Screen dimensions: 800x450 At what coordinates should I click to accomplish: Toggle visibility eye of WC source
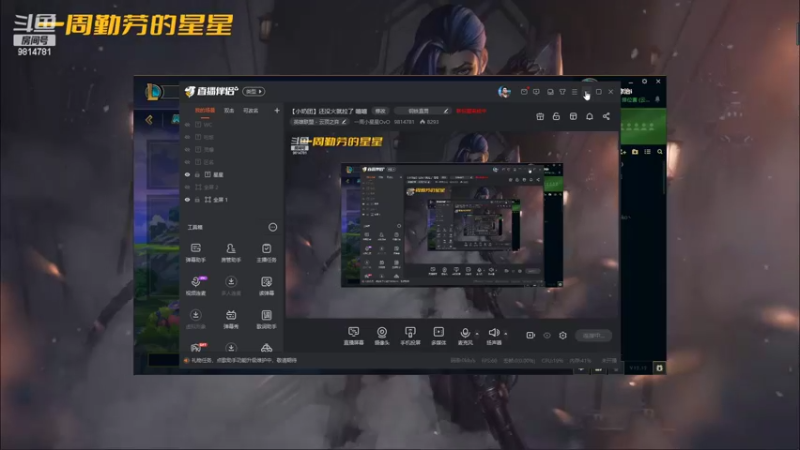click(x=187, y=124)
